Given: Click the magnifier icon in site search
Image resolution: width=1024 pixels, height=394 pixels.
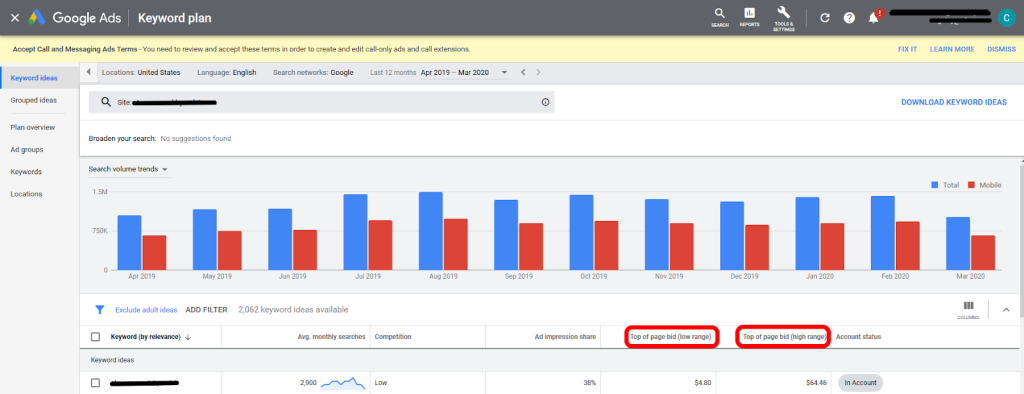Looking at the screenshot, I should pyautogui.click(x=106, y=102).
